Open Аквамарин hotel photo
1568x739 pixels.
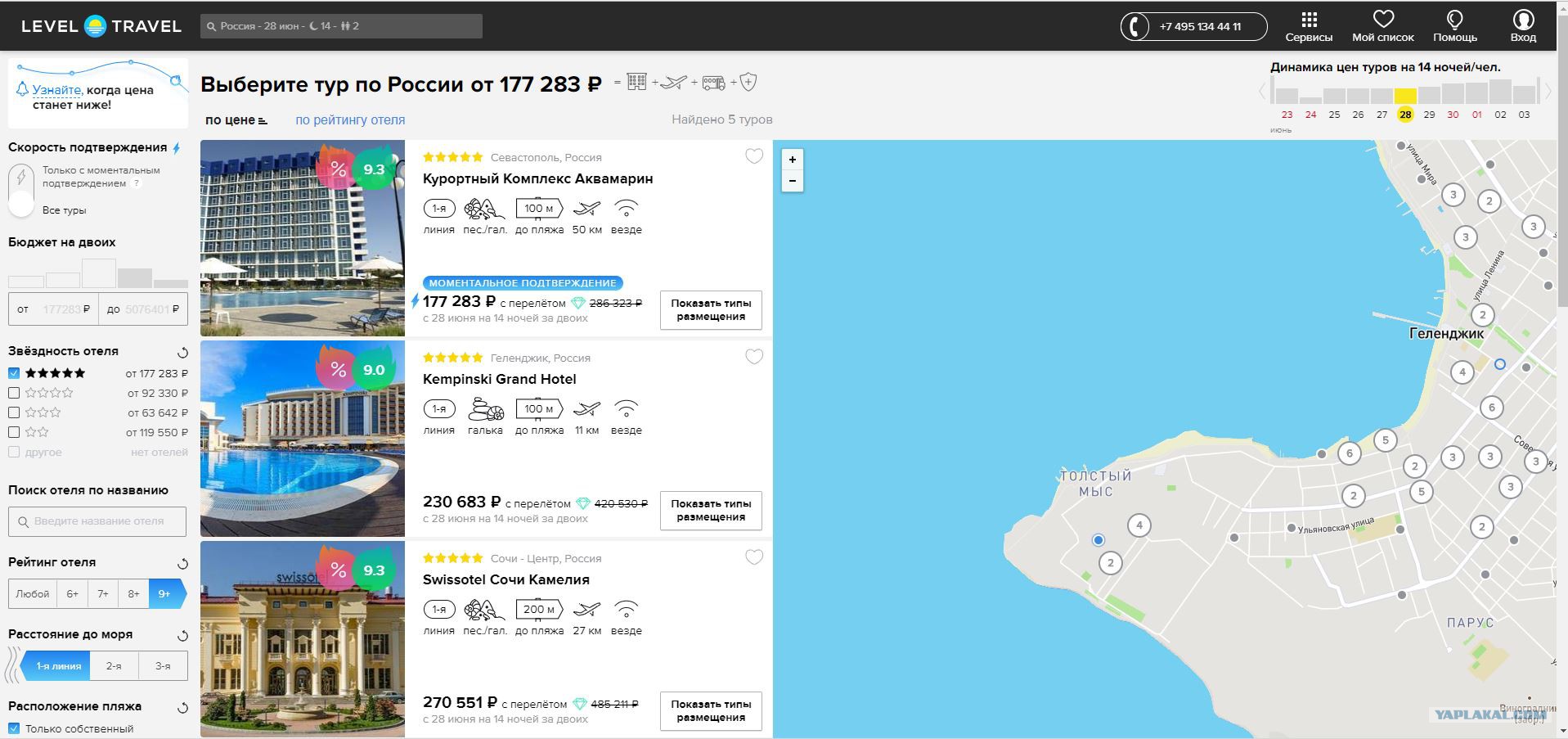coord(303,238)
